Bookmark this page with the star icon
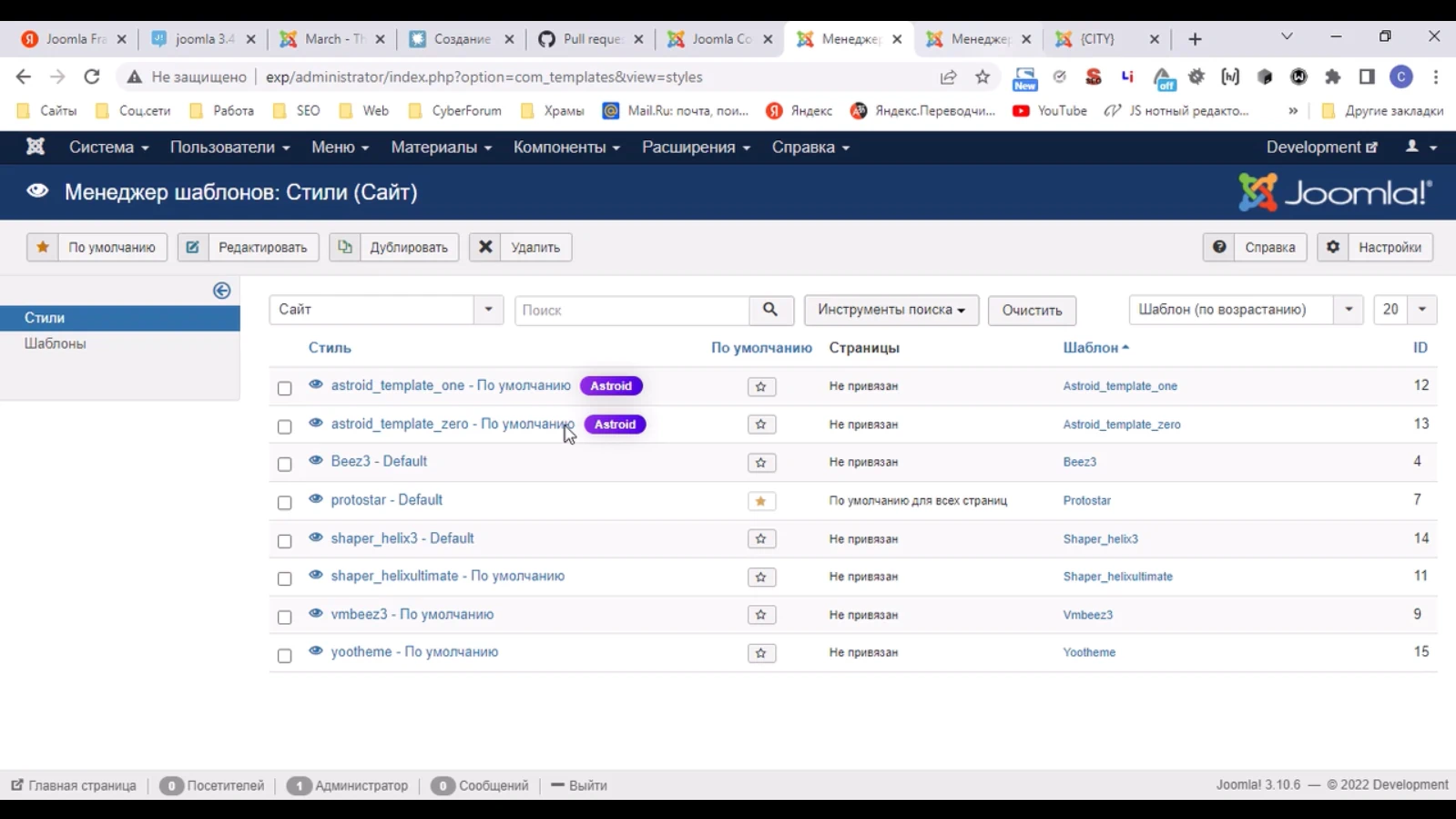 tap(983, 77)
